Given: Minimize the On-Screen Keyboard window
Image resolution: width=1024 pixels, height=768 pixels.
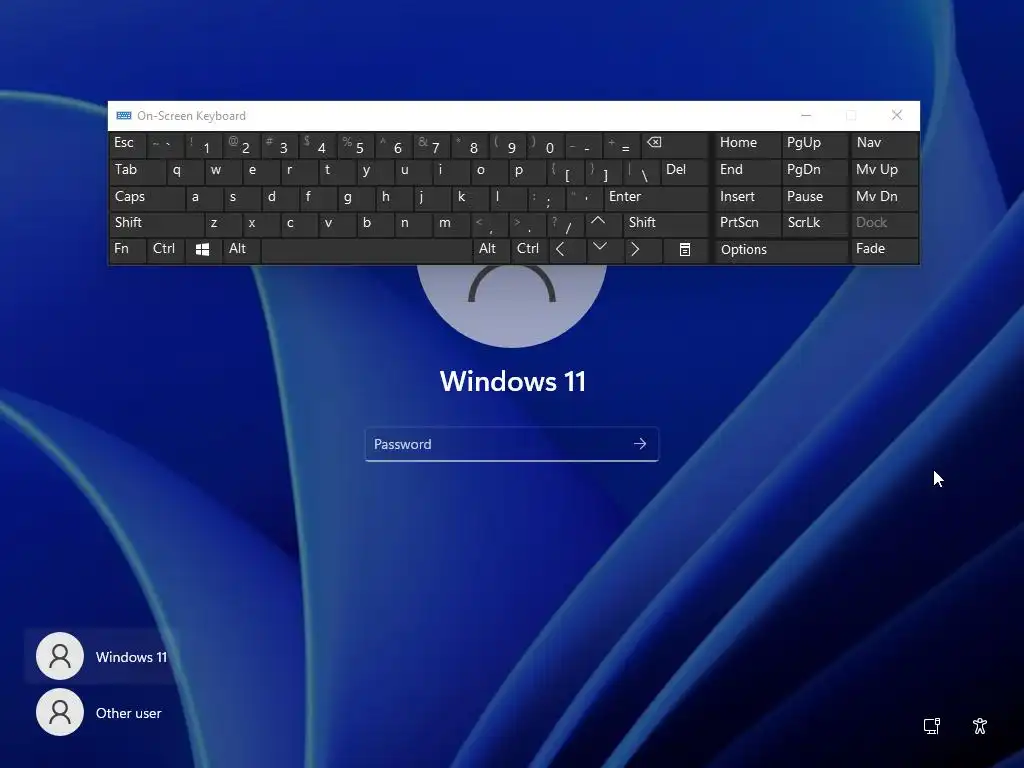Looking at the screenshot, I should (x=806, y=116).
